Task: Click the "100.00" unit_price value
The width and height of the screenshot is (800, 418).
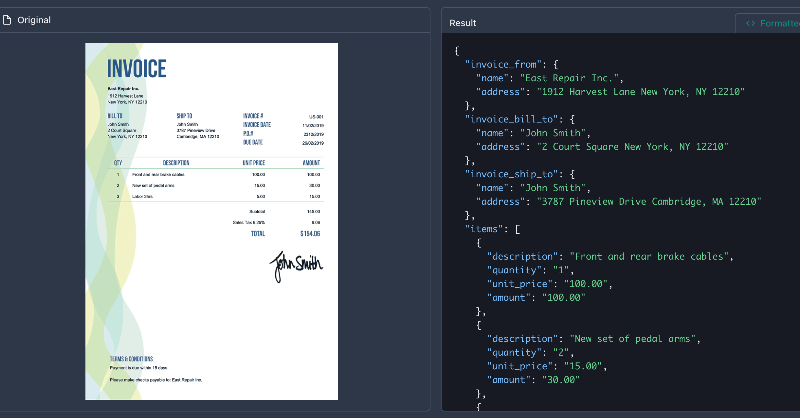Action: 586,284
